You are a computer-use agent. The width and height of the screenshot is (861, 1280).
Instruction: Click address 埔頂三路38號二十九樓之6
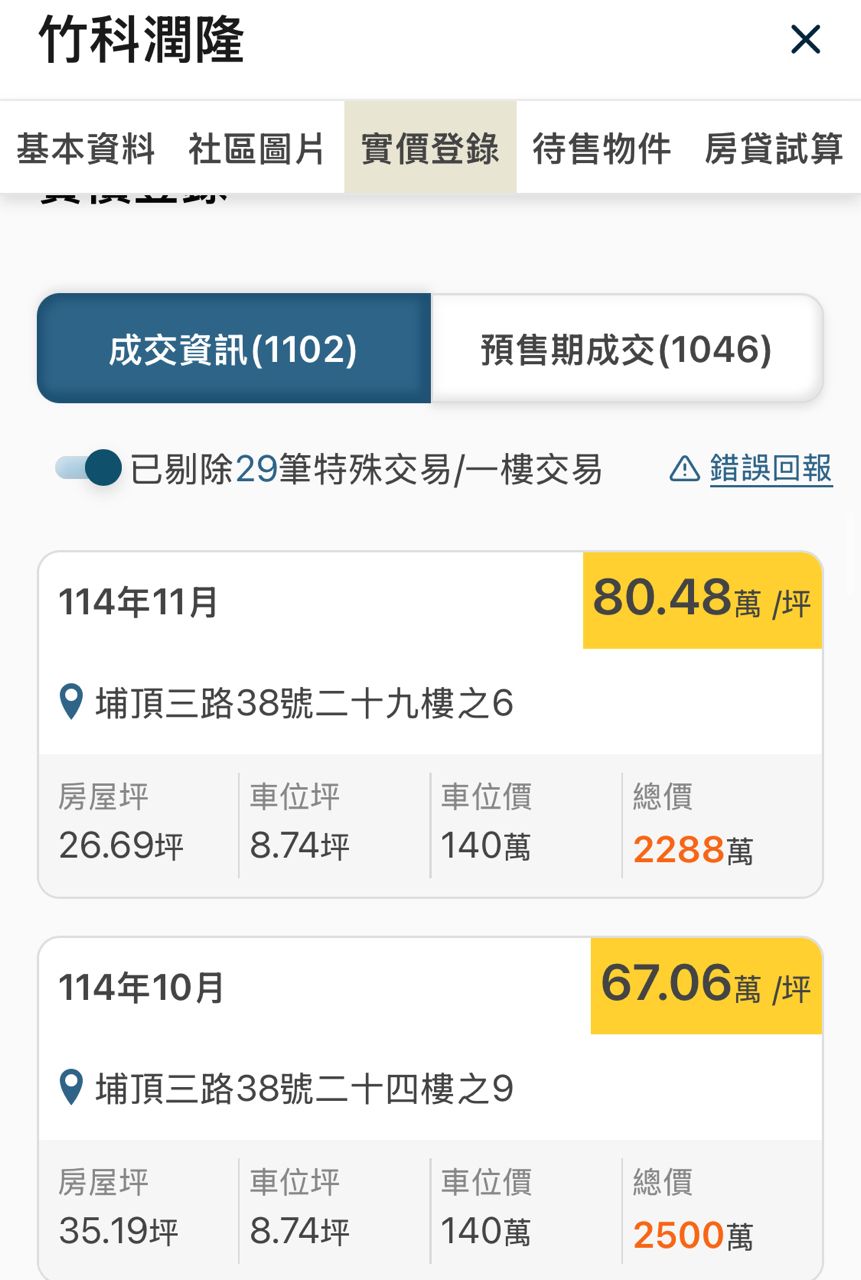click(x=304, y=704)
